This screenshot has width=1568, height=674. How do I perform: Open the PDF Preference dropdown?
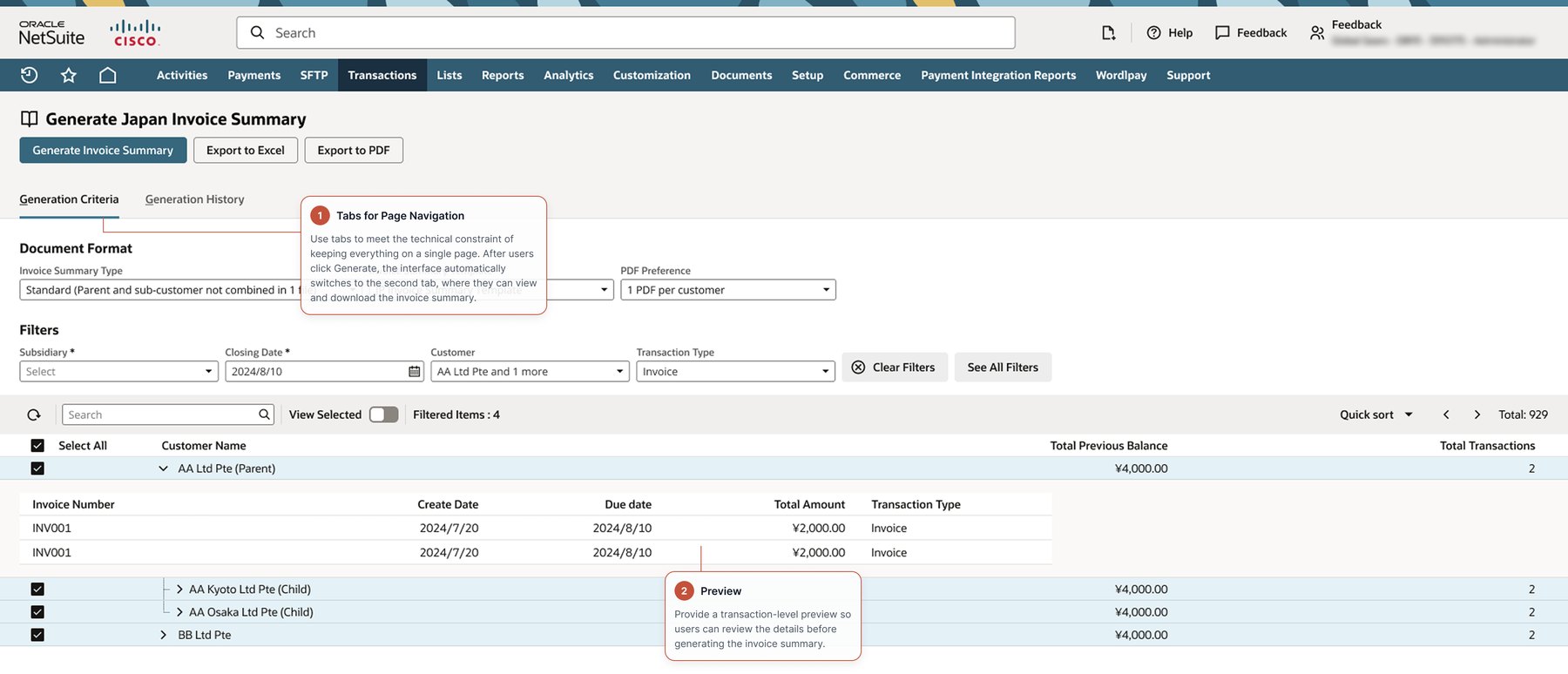pyautogui.click(x=728, y=289)
